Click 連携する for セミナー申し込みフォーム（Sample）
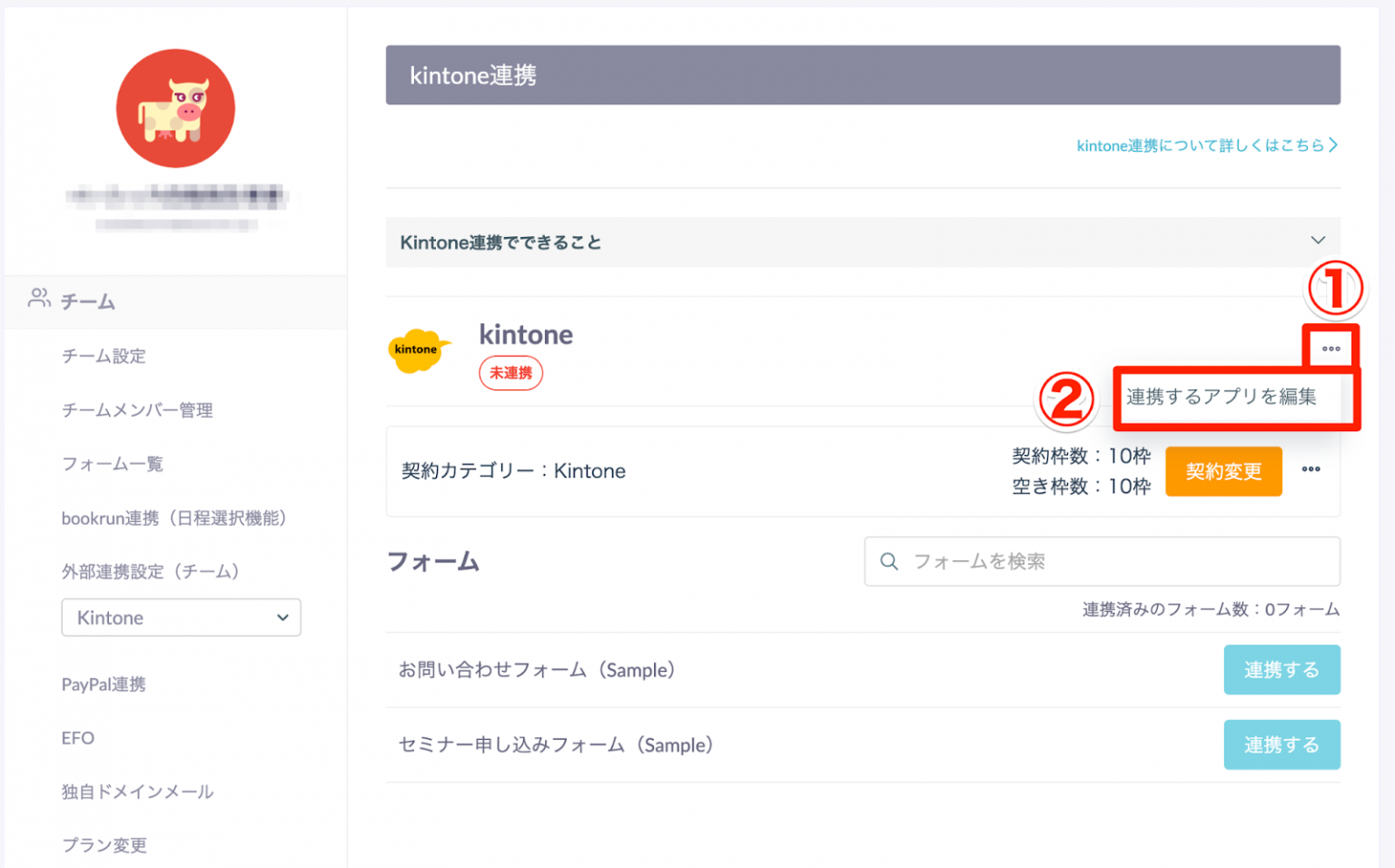Image resolution: width=1395 pixels, height=868 pixels. 1281,745
